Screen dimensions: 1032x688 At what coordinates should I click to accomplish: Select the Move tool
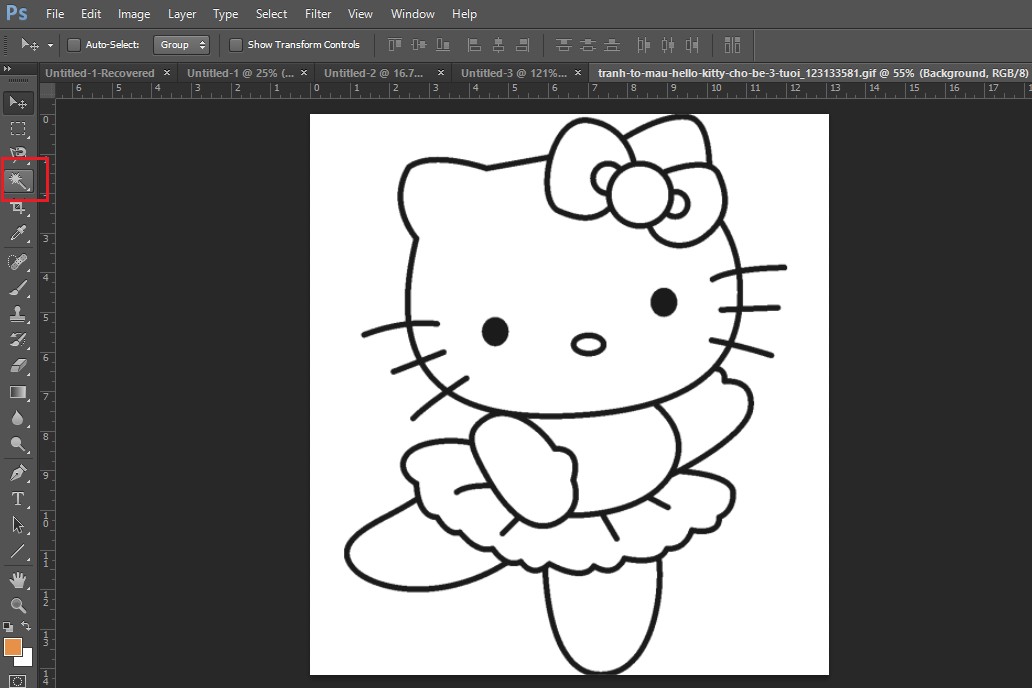[x=18, y=102]
